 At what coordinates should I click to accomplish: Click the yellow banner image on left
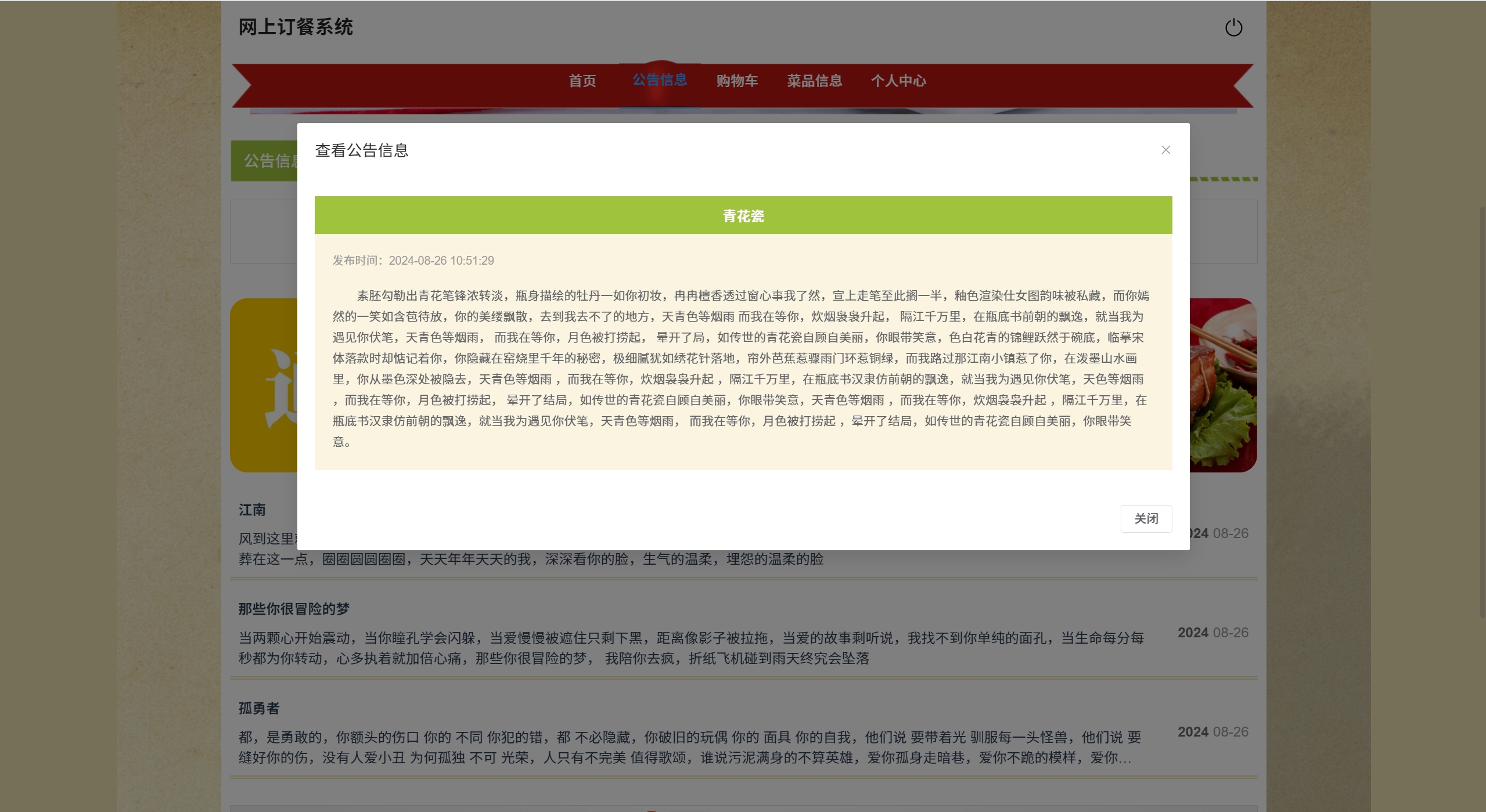pos(263,385)
